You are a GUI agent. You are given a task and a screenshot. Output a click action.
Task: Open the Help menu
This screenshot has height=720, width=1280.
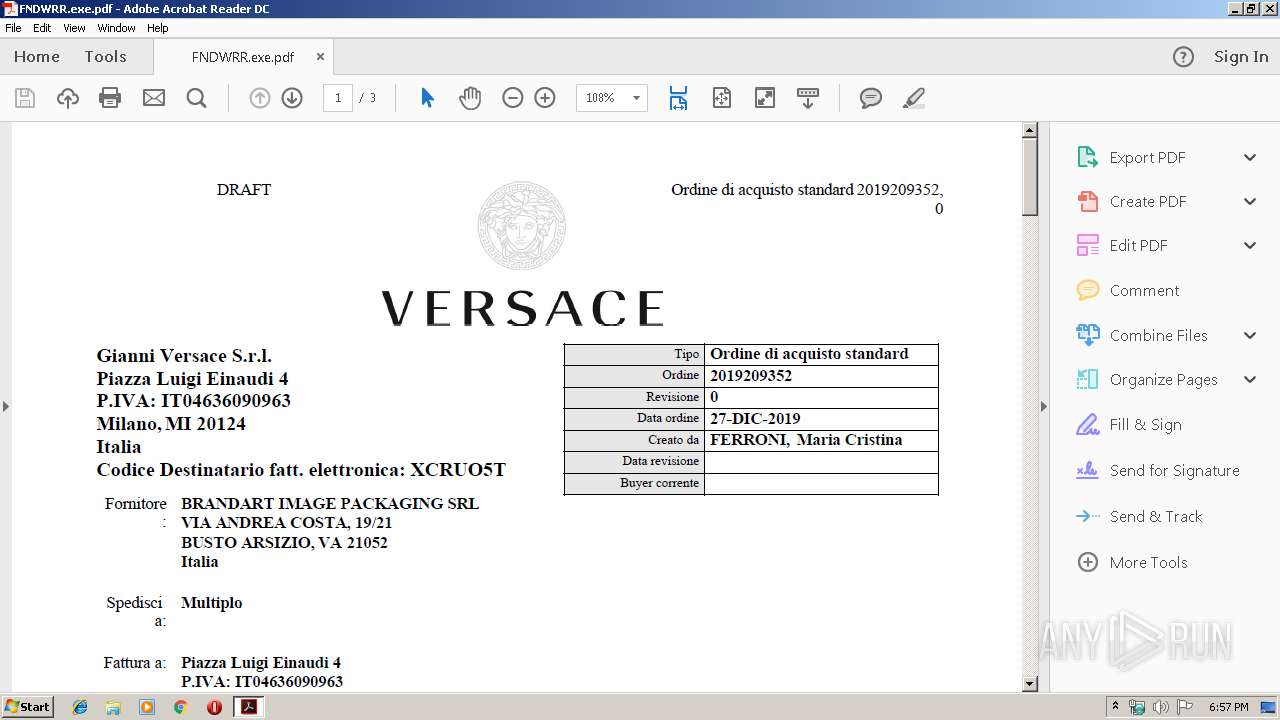[158, 28]
